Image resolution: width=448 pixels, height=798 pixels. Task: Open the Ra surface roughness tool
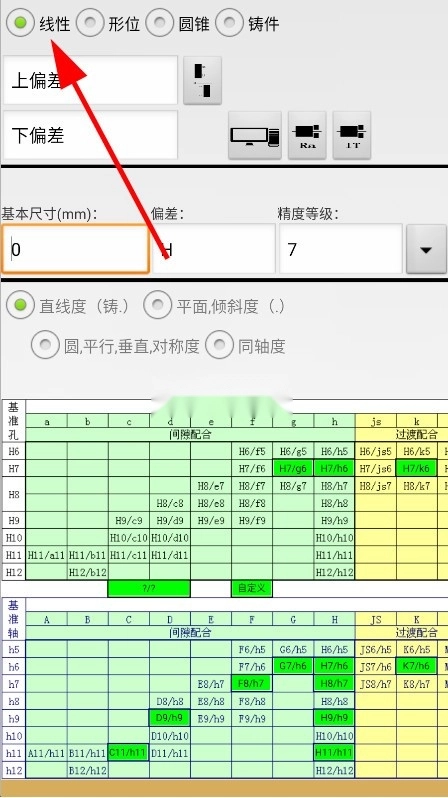(307, 135)
